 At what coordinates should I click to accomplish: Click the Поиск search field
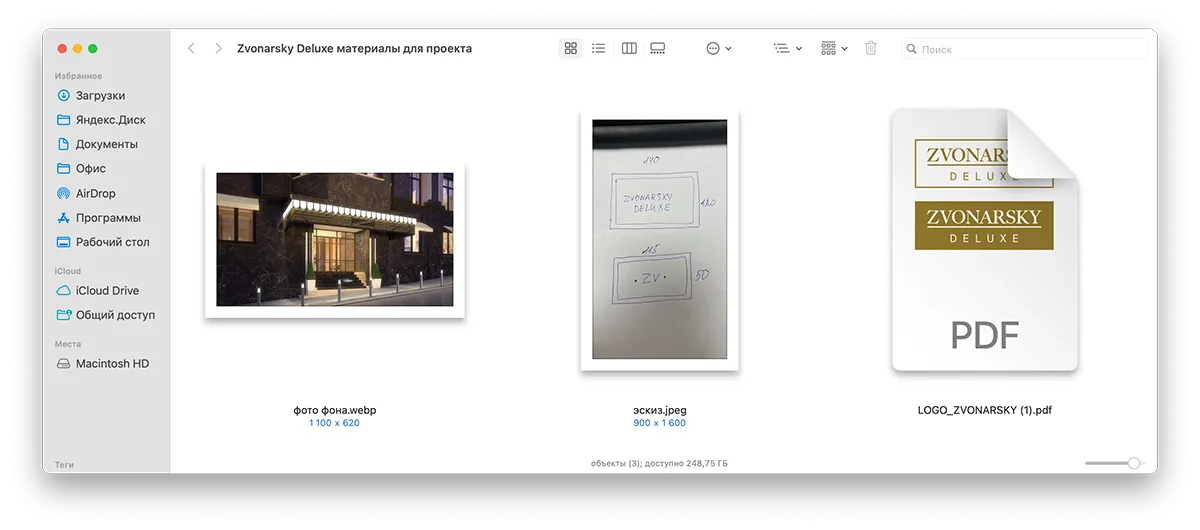1023,49
